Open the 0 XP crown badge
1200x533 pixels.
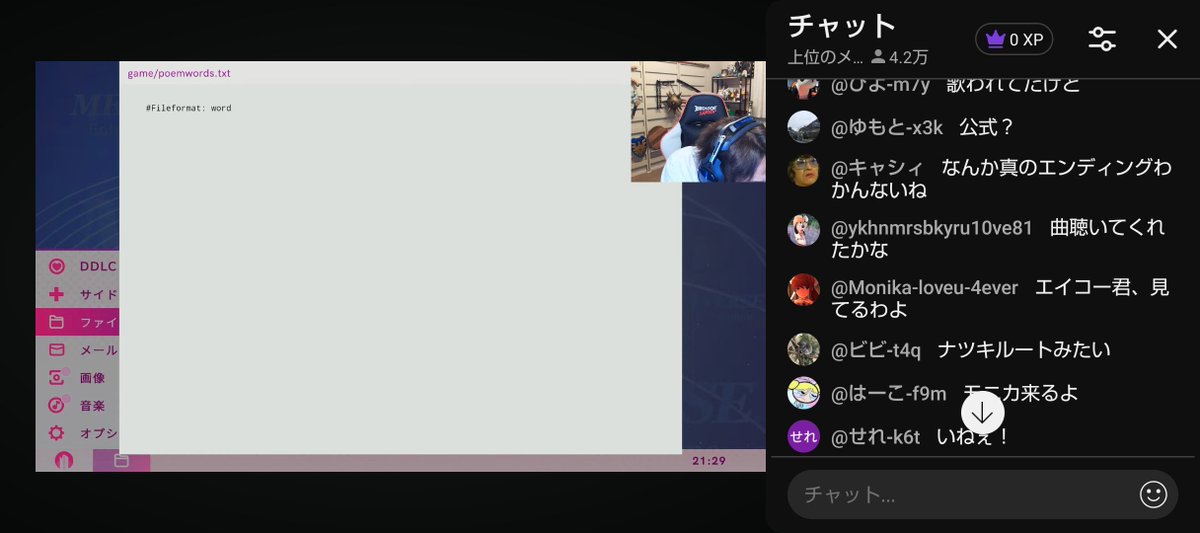1014,40
